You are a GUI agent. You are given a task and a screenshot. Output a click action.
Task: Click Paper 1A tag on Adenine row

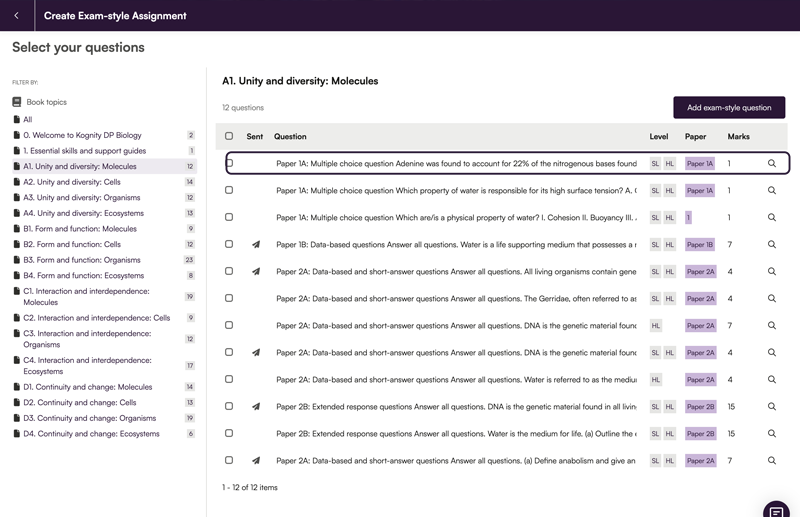699,163
